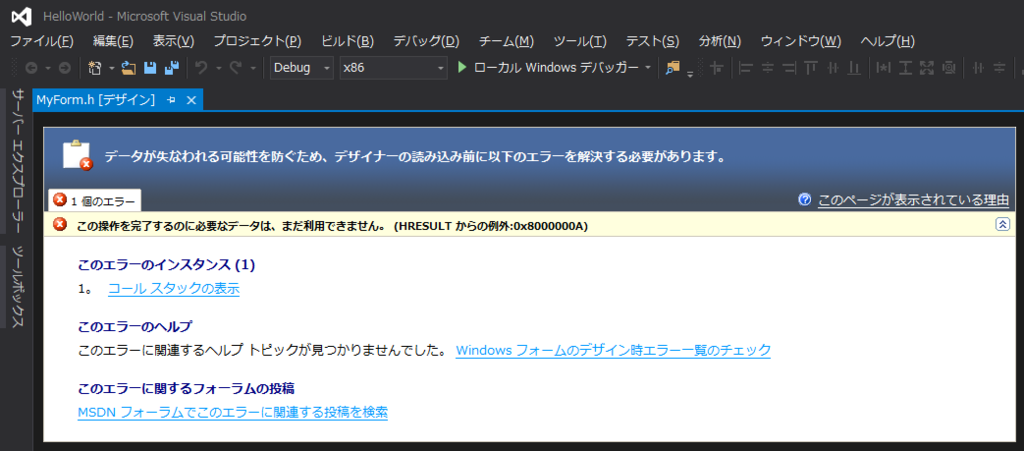Click the コール スタックの表示 link
1024x451 pixels.
click(x=174, y=288)
